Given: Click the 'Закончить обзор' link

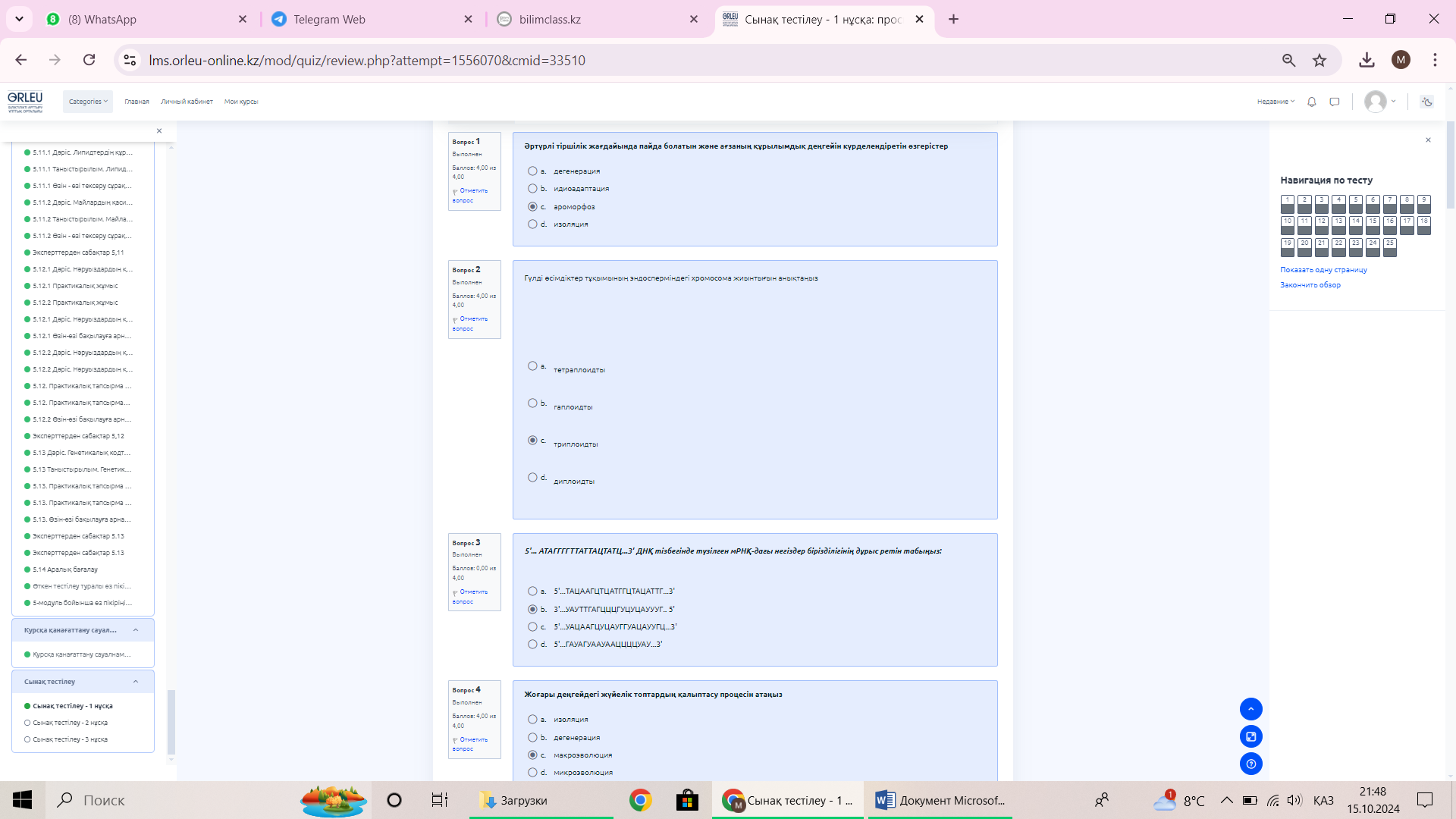Looking at the screenshot, I should click(1310, 285).
